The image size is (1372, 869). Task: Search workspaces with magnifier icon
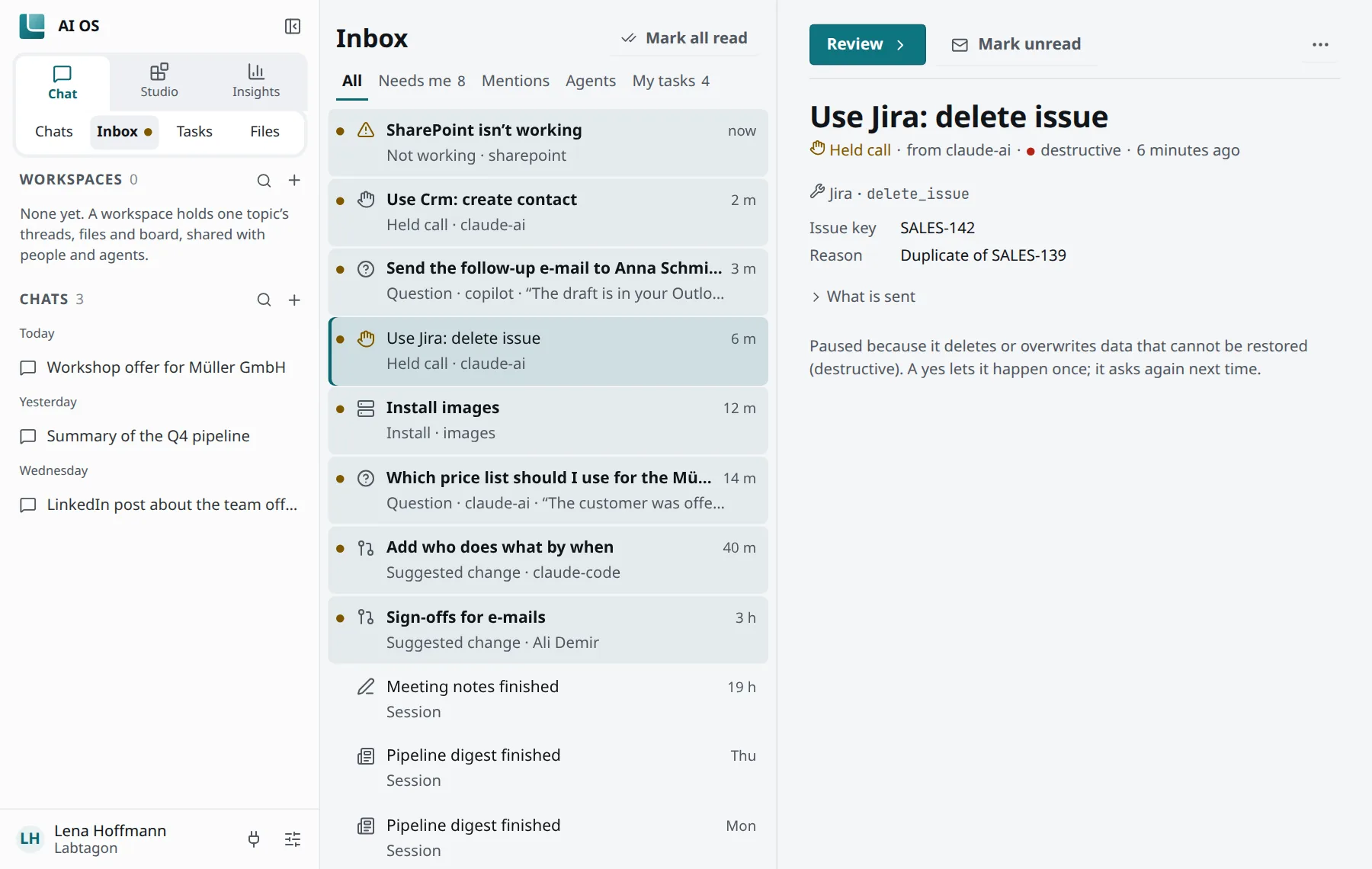click(x=264, y=181)
